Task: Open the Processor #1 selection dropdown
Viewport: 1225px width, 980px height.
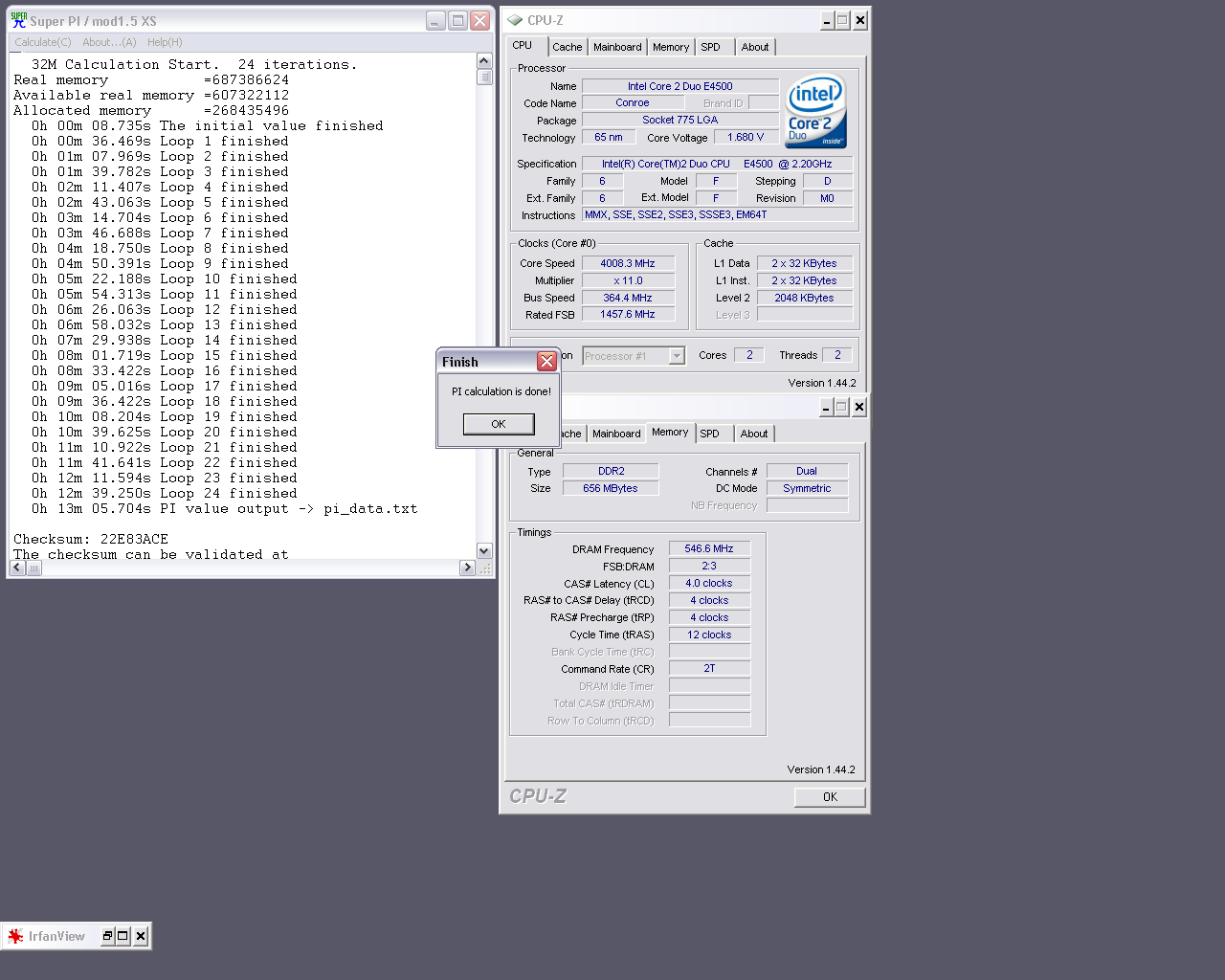Action: (x=677, y=356)
